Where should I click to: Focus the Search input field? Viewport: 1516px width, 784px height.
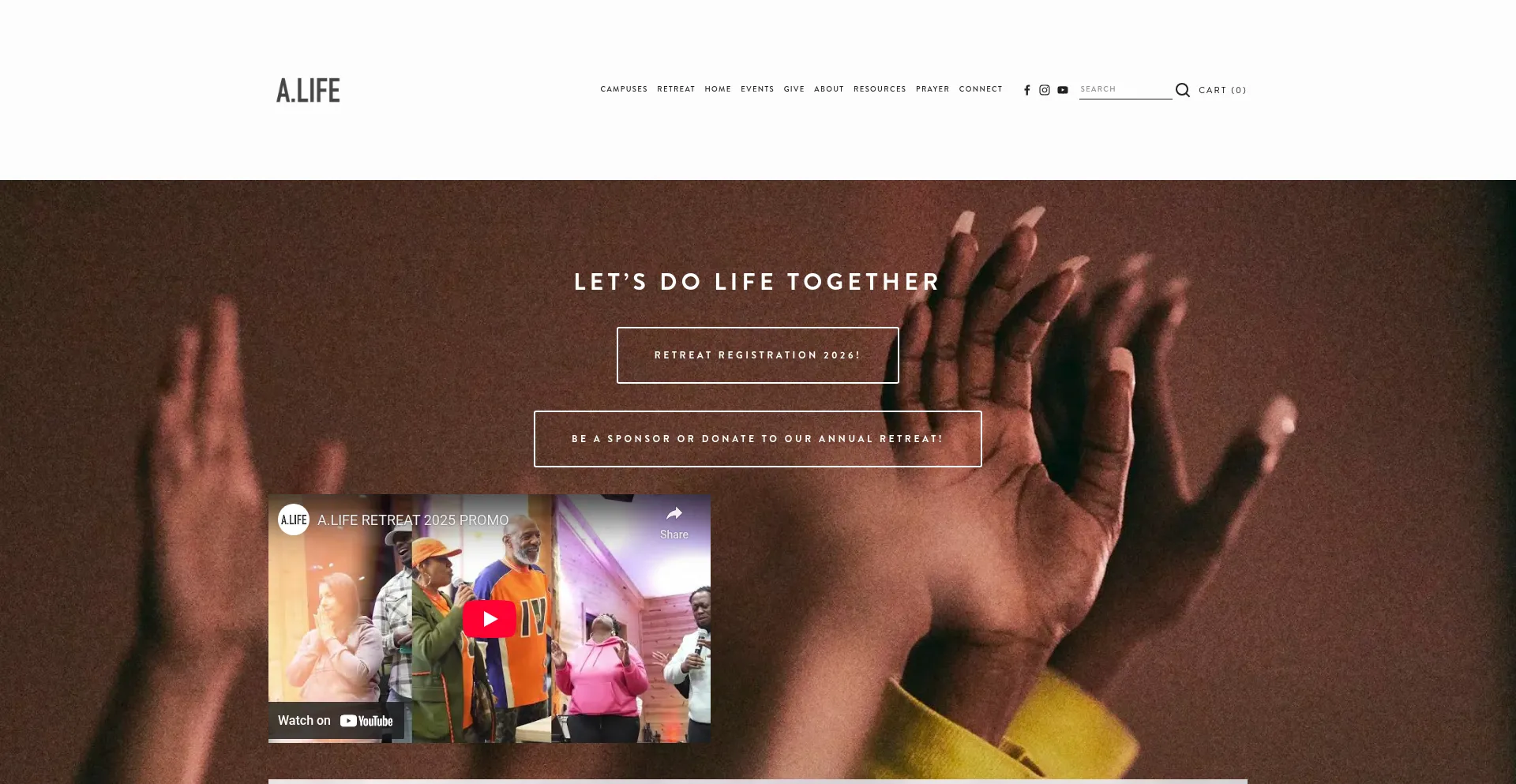coord(1126,89)
